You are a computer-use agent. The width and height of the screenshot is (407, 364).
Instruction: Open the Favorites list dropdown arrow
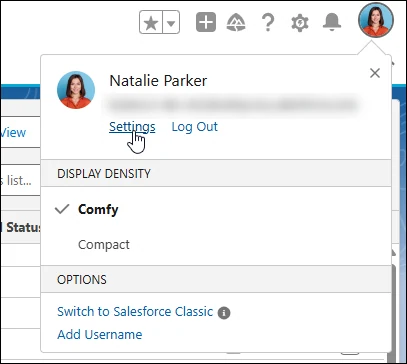pyautogui.click(x=171, y=22)
